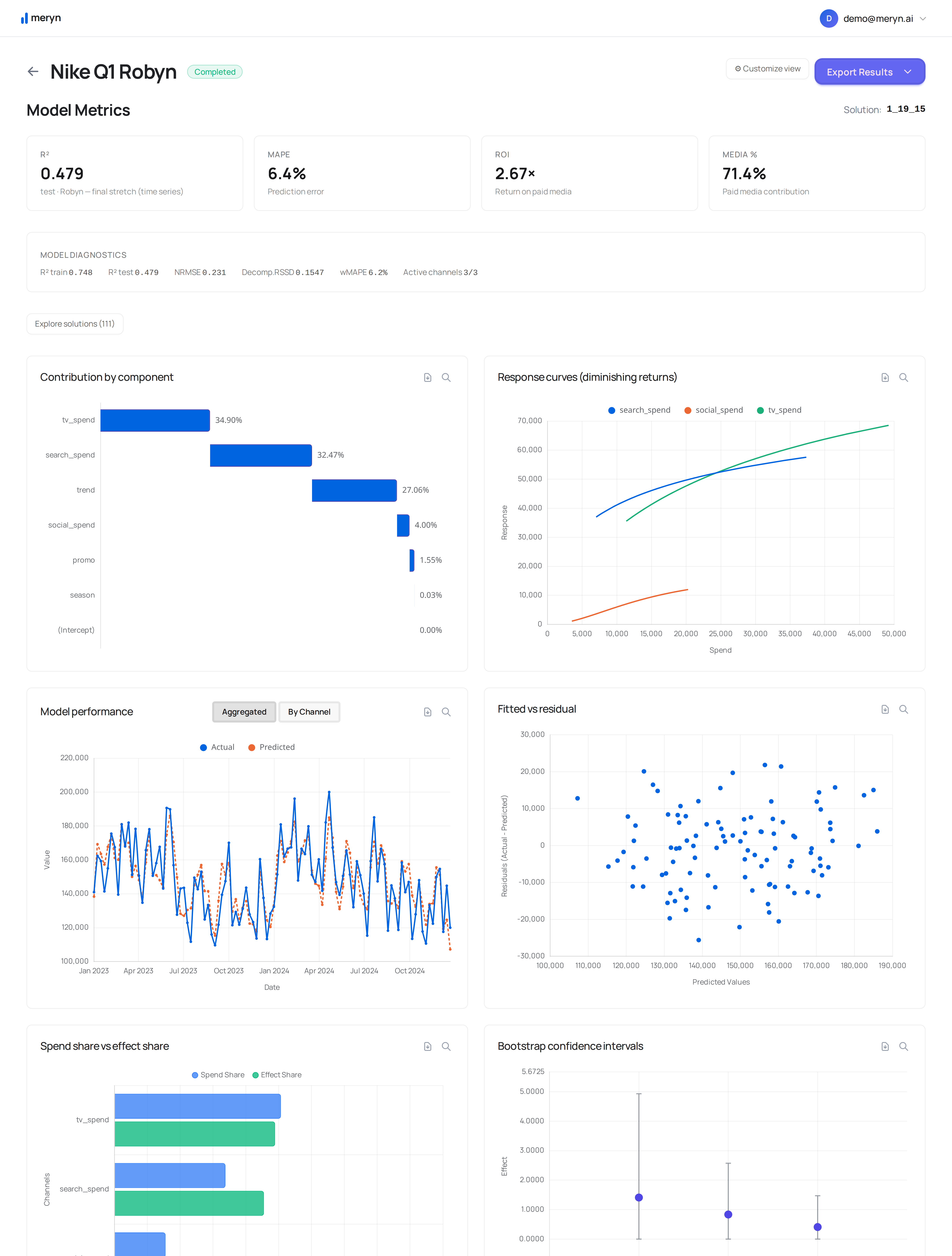952x1256 pixels.
Task: Toggle social_spend series in response curves legend
Action: (x=713, y=410)
